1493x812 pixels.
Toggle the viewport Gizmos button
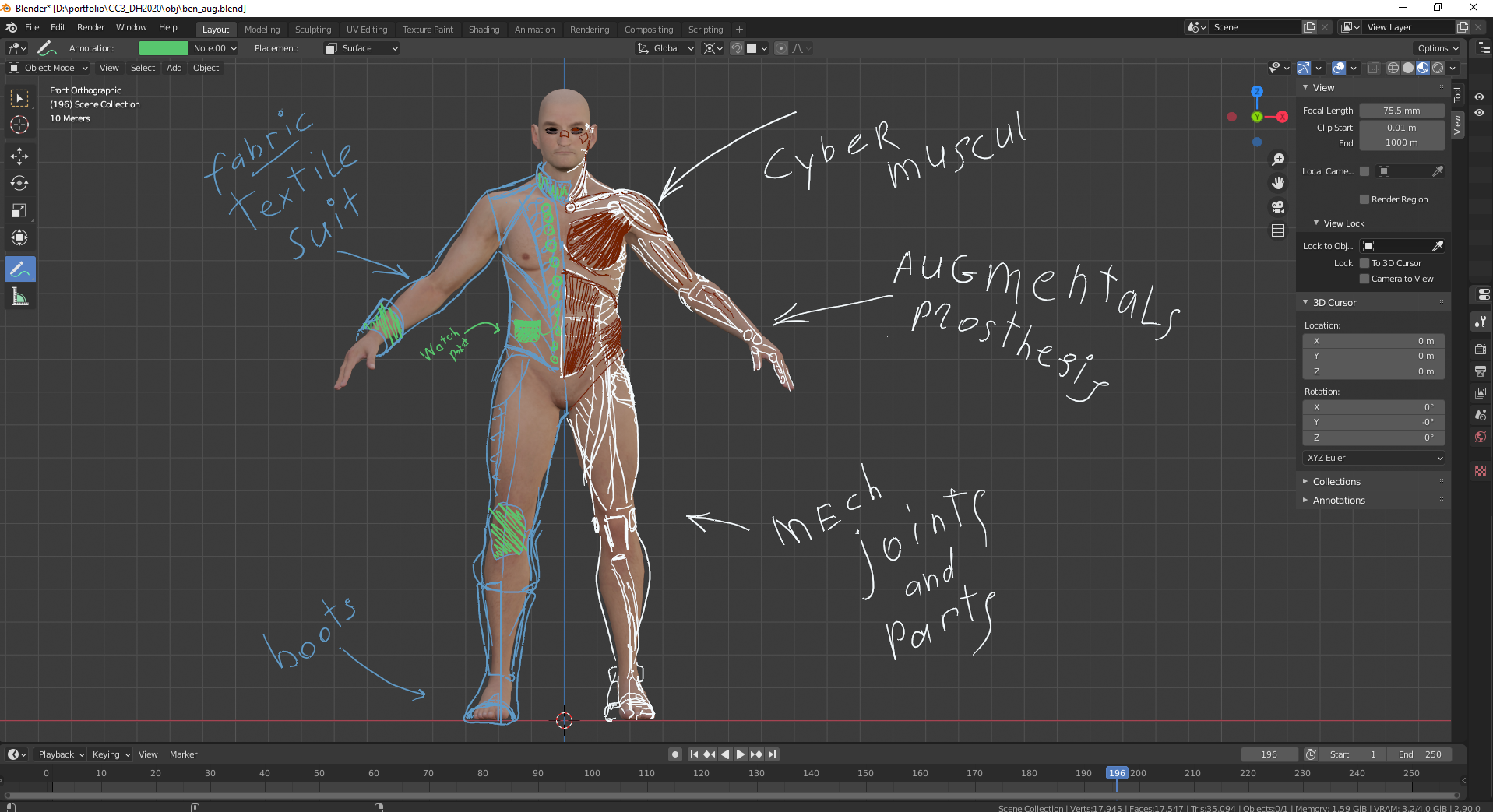(x=1304, y=68)
